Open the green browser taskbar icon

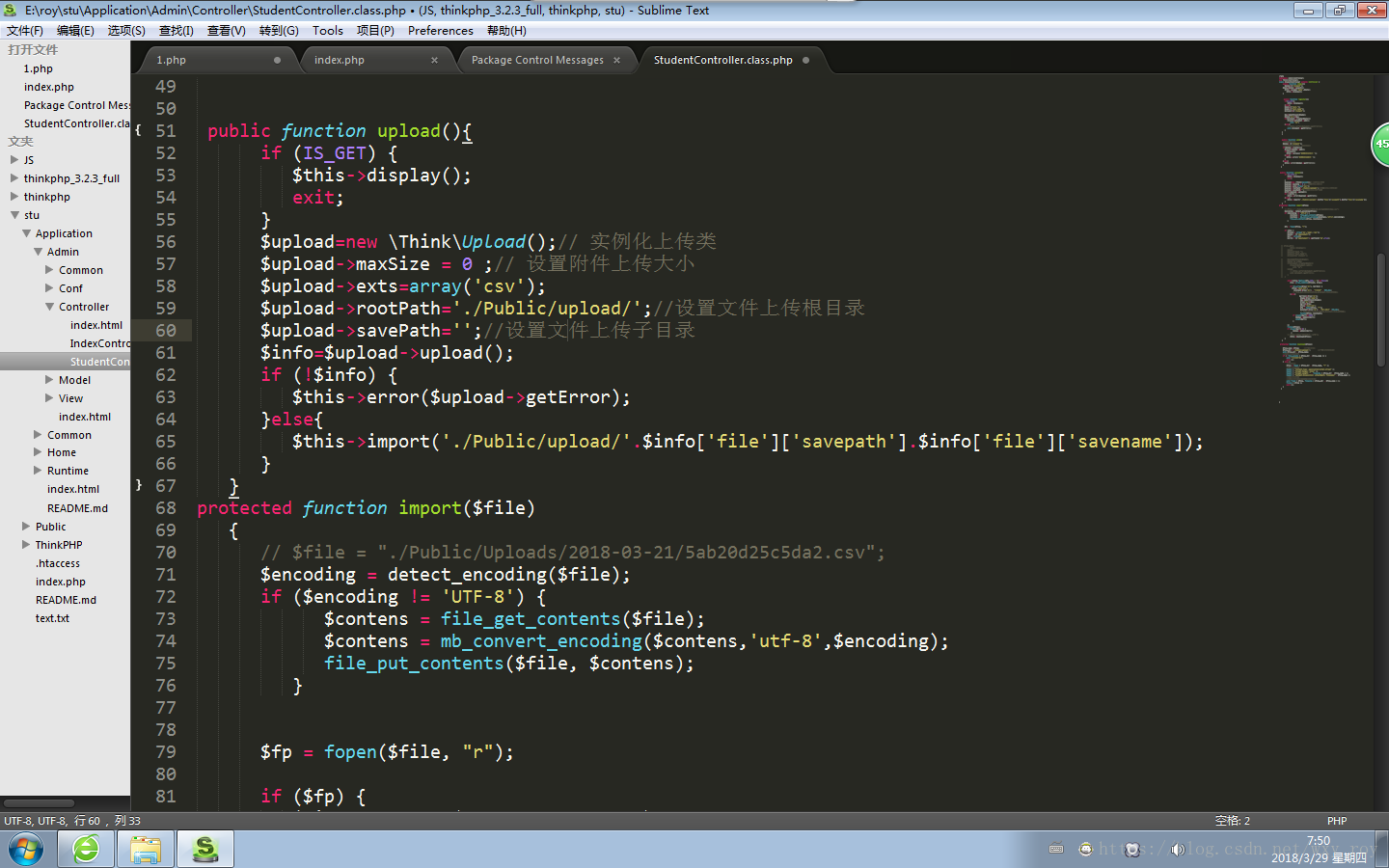click(x=86, y=850)
